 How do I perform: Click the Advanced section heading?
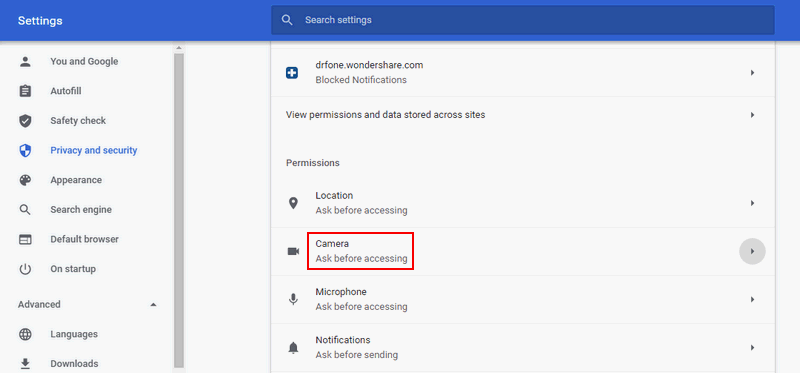pos(39,305)
